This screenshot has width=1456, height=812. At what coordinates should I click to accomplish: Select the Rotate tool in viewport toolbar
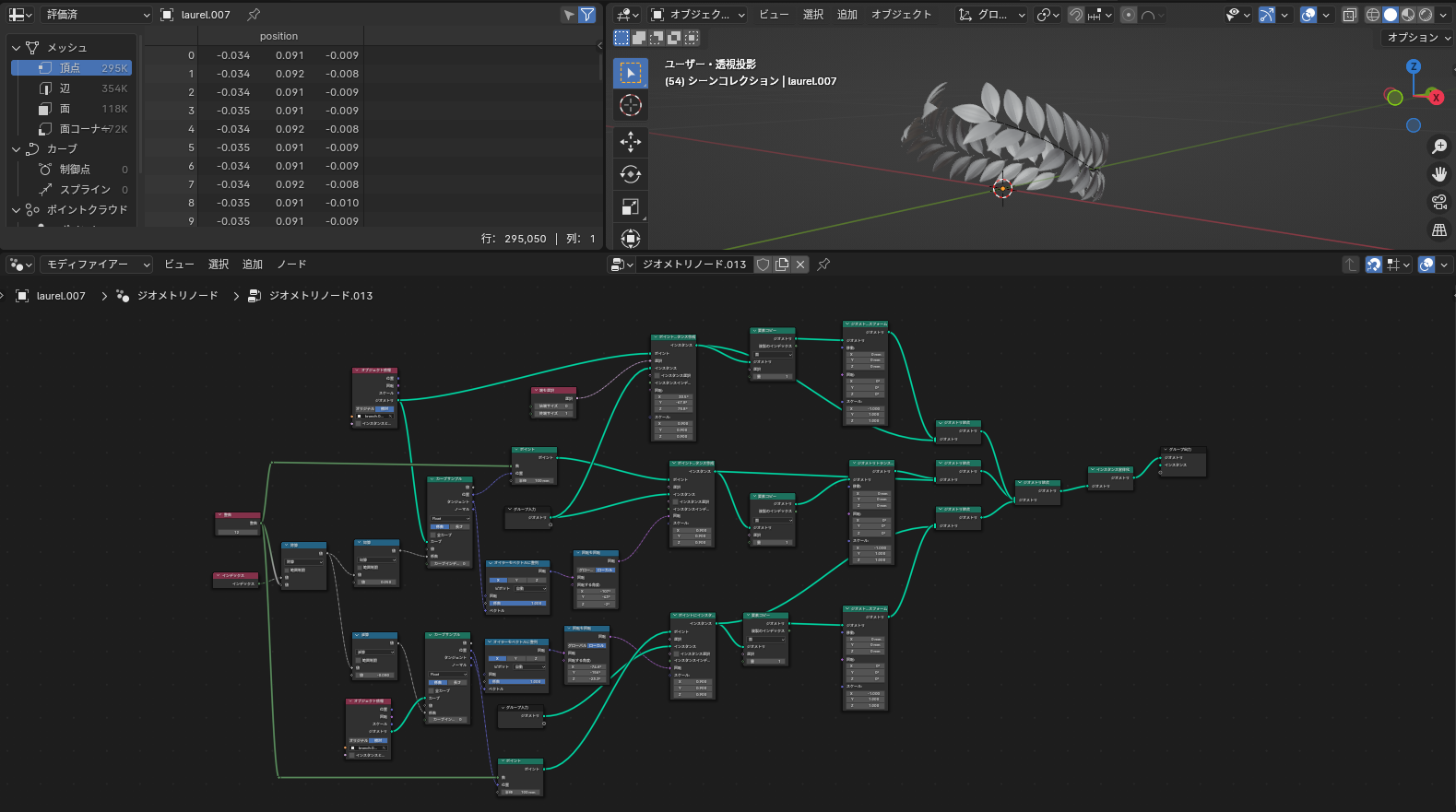point(631,174)
